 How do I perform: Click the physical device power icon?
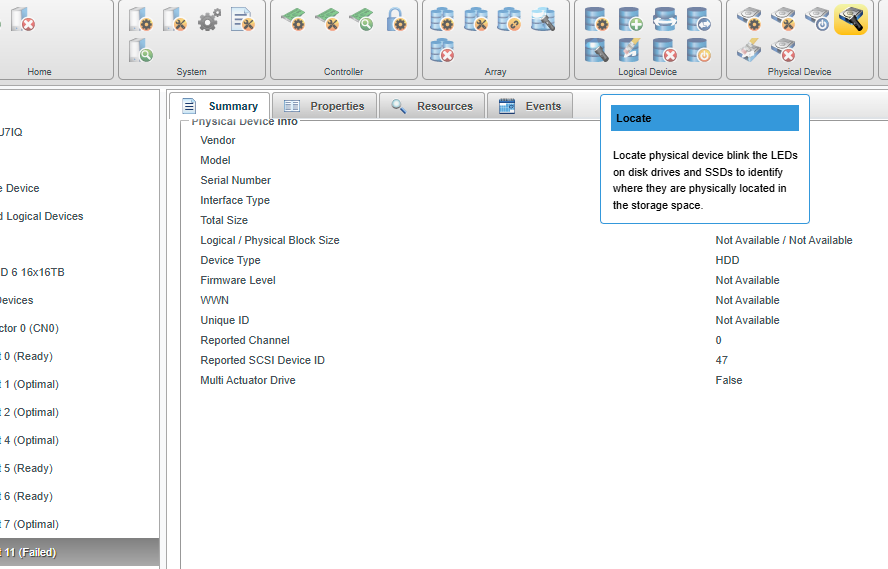click(x=817, y=19)
